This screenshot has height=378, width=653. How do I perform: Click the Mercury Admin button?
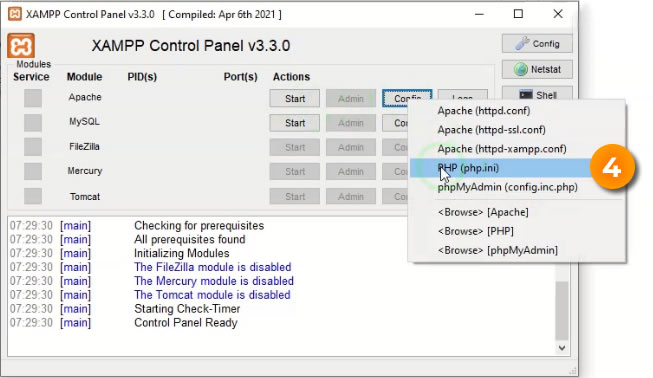351,172
